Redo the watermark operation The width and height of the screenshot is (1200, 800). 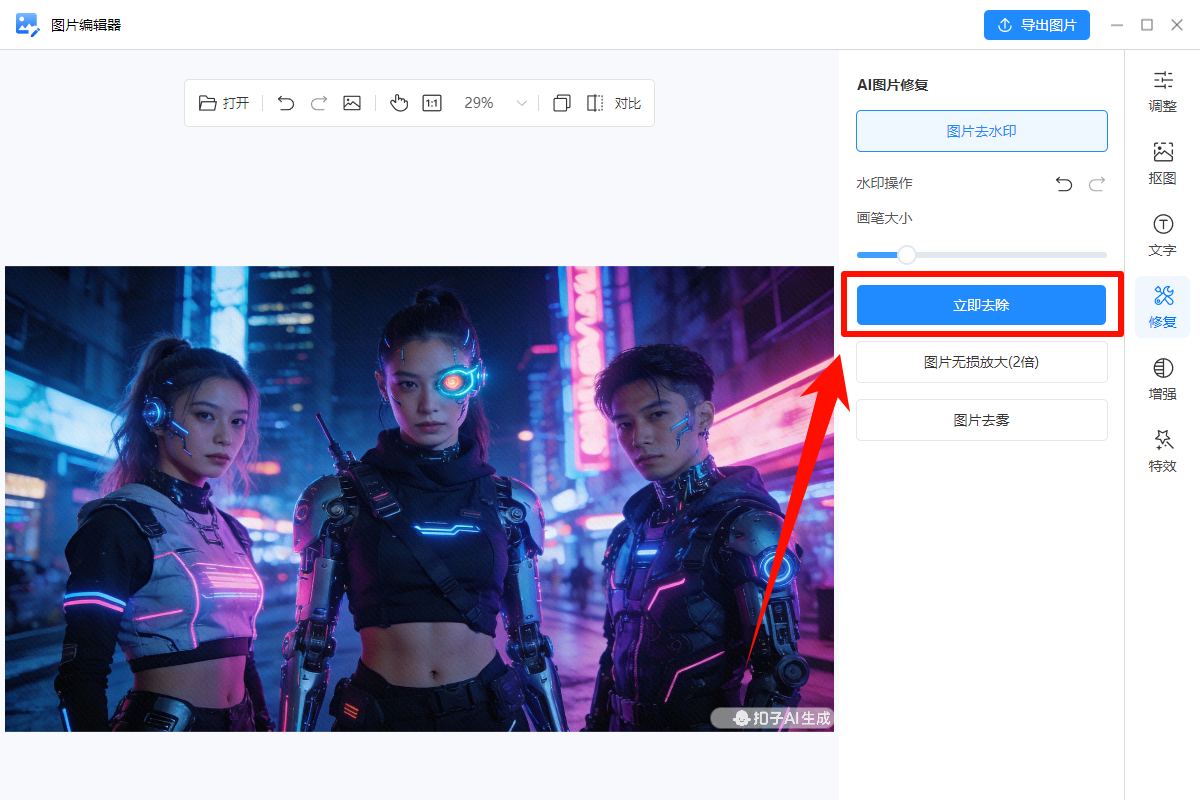pos(1096,184)
